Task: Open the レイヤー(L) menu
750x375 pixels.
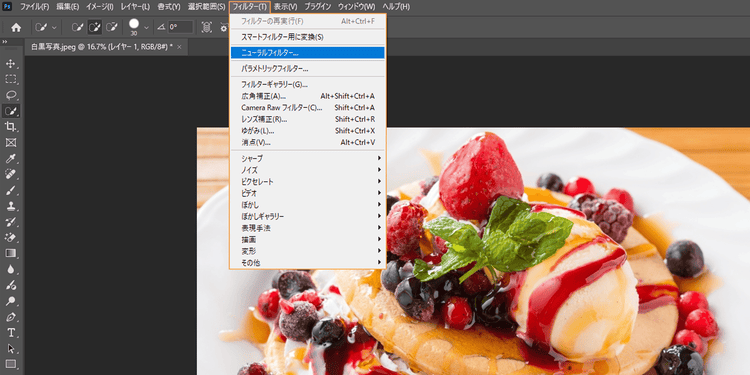Action: pos(135,7)
